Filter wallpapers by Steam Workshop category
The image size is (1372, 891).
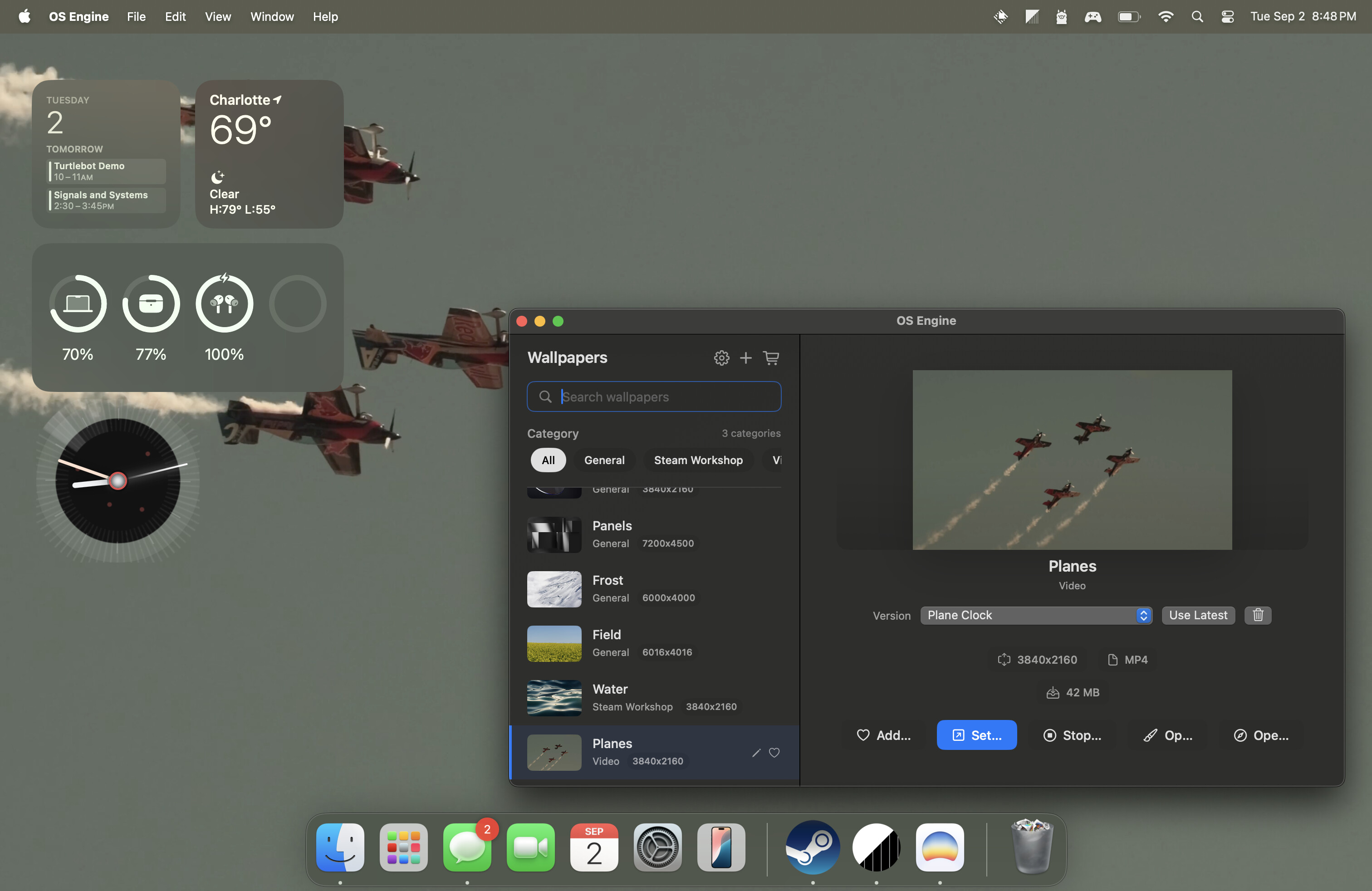point(698,460)
